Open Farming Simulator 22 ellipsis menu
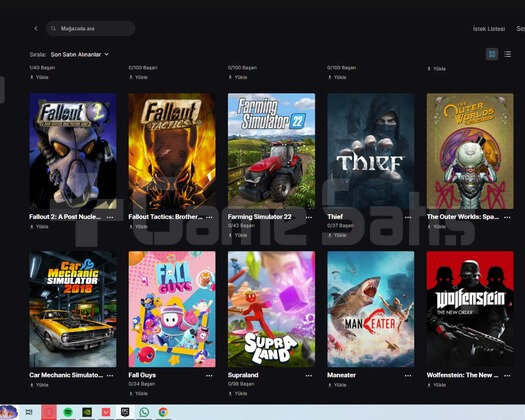This screenshot has height=420, width=525. click(309, 217)
